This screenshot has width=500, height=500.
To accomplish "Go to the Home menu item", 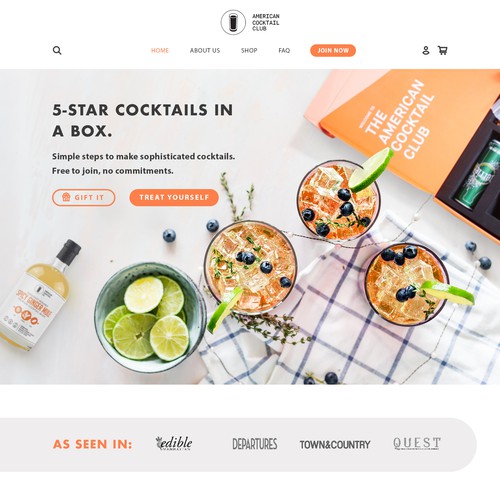I will coord(160,50).
